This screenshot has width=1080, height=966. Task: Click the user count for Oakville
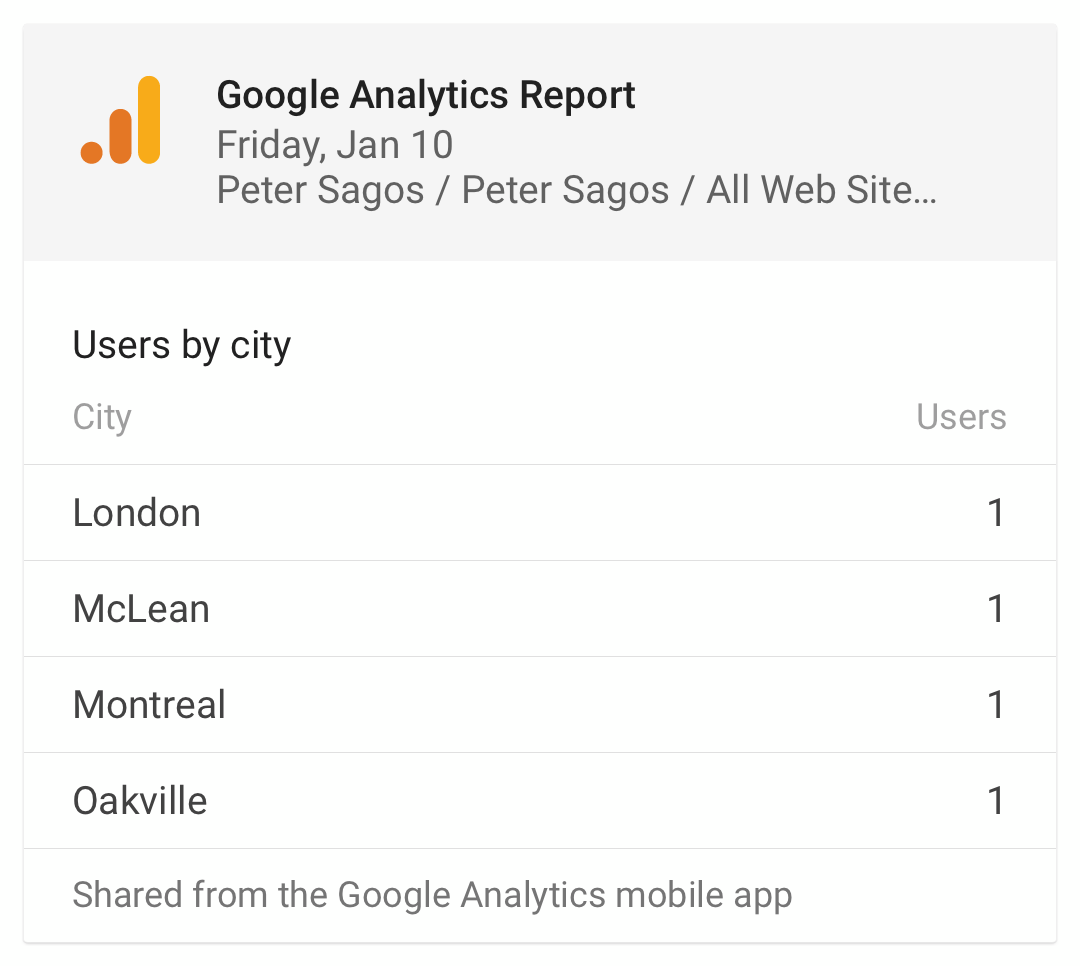point(996,801)
